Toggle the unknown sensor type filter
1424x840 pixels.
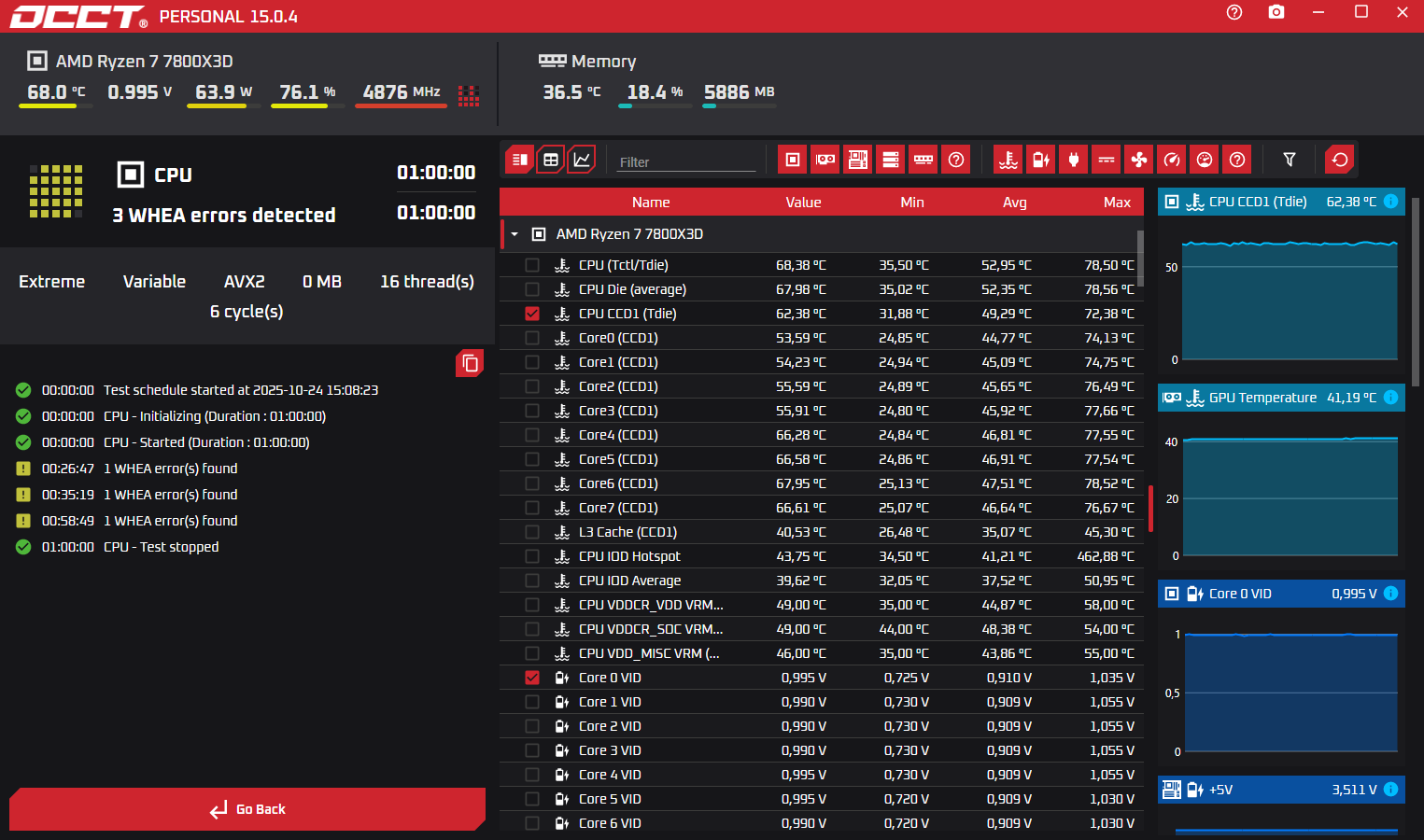pyautogui.click(x=1237, y=160)
